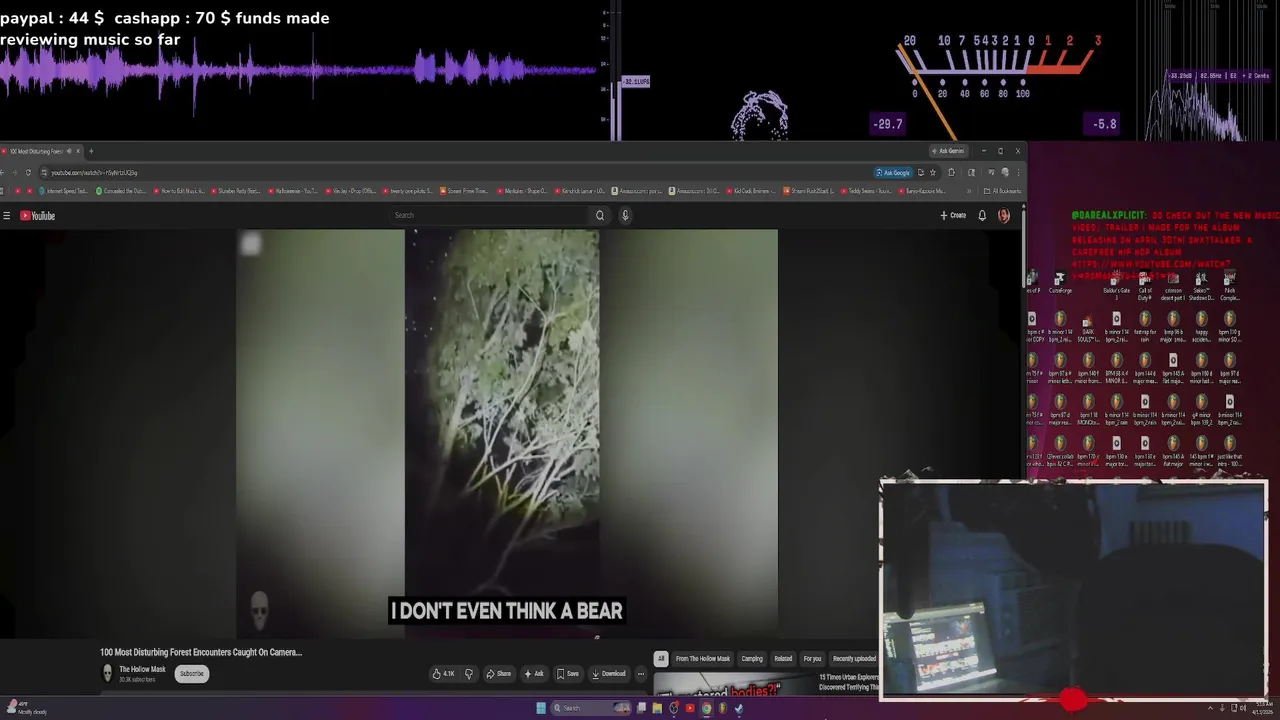1280x720 pixels.
Task: Click the video Share button
Action: tap(498, 674)
